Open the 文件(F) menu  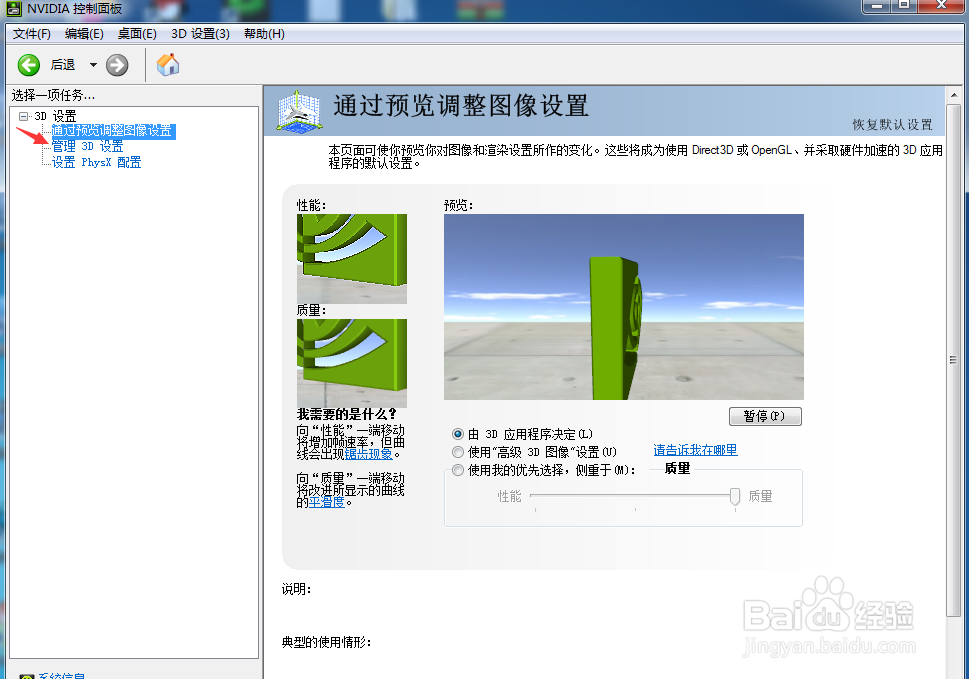(x=32, y=34)
